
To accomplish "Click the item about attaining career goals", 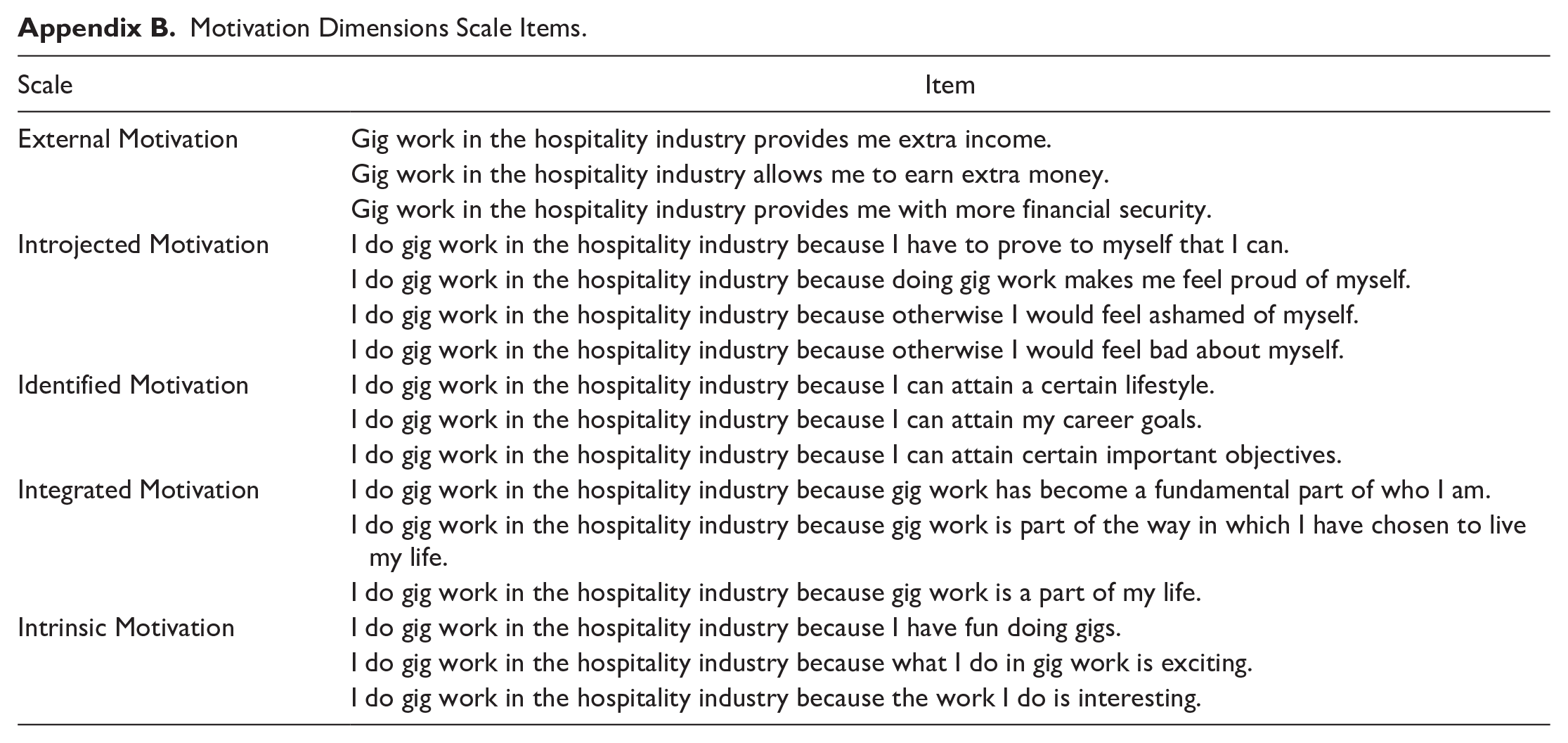I will click(x=776, y=420).
